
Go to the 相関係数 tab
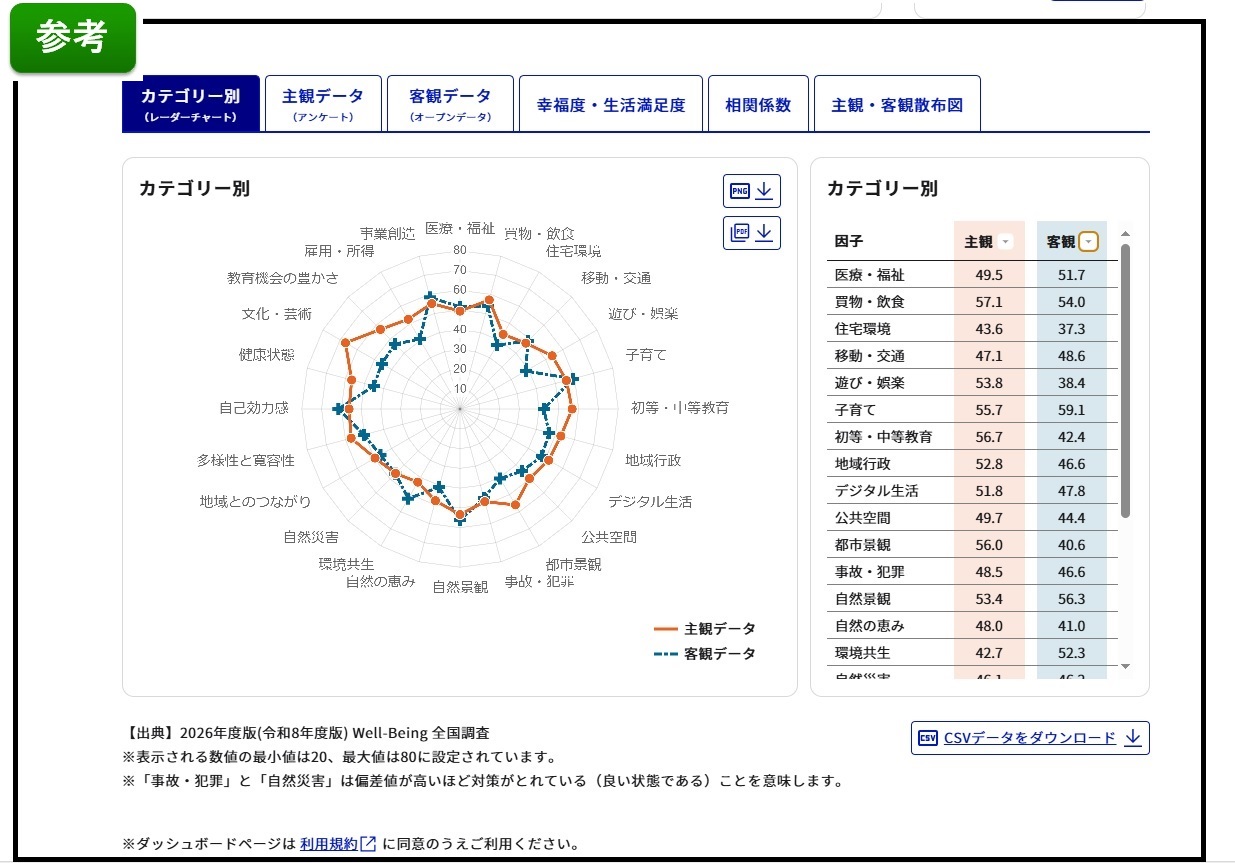coord(758,104)
